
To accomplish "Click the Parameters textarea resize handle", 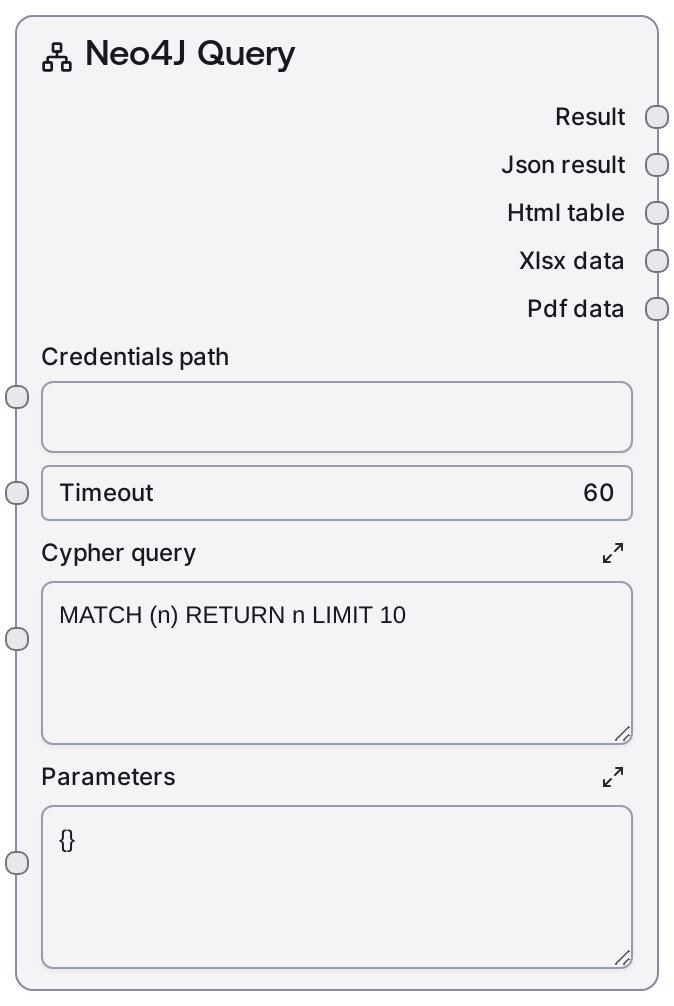I will [x=622, y=958].
